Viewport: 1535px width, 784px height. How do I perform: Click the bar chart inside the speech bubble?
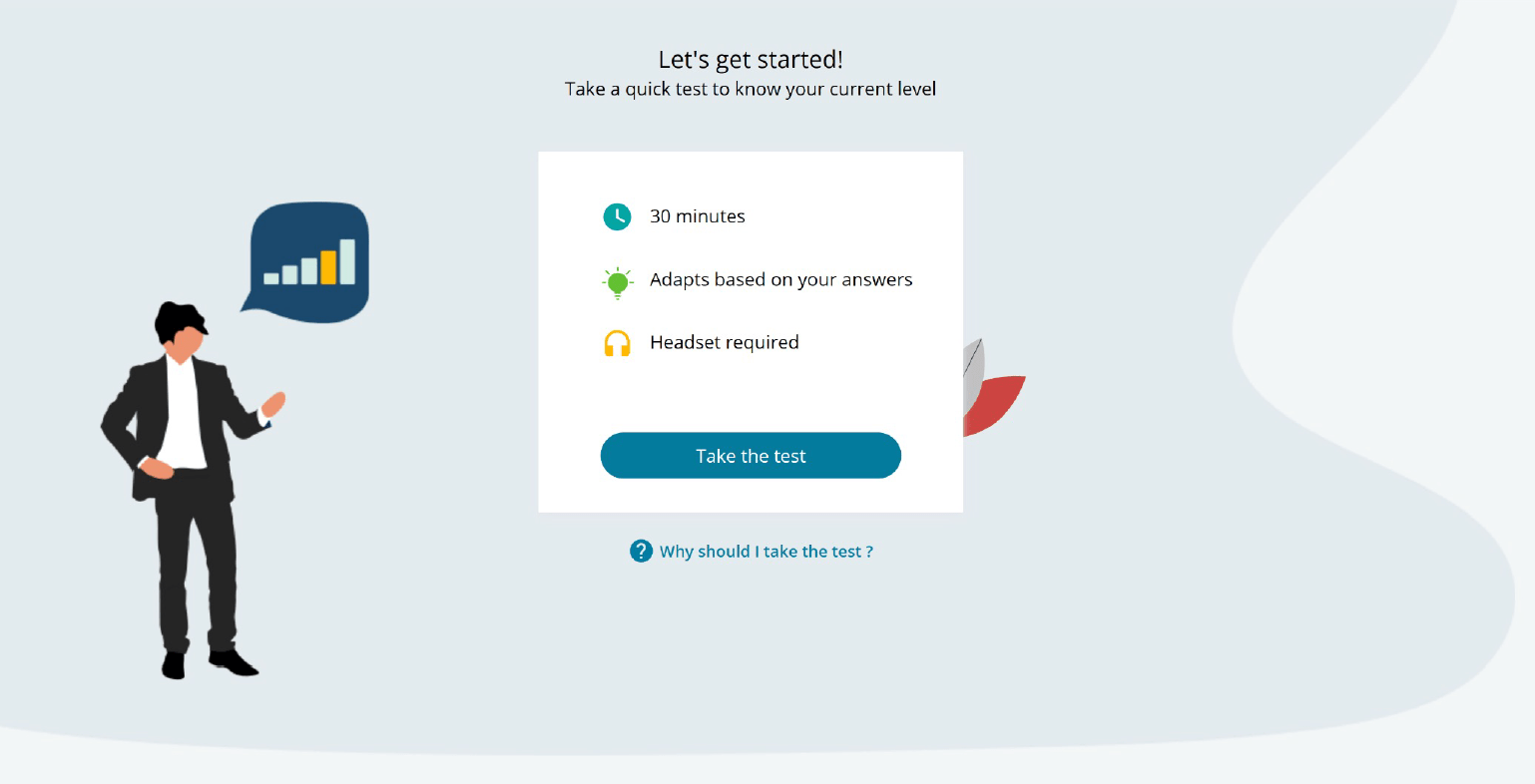pyautogui.click(x=310, y=261)
